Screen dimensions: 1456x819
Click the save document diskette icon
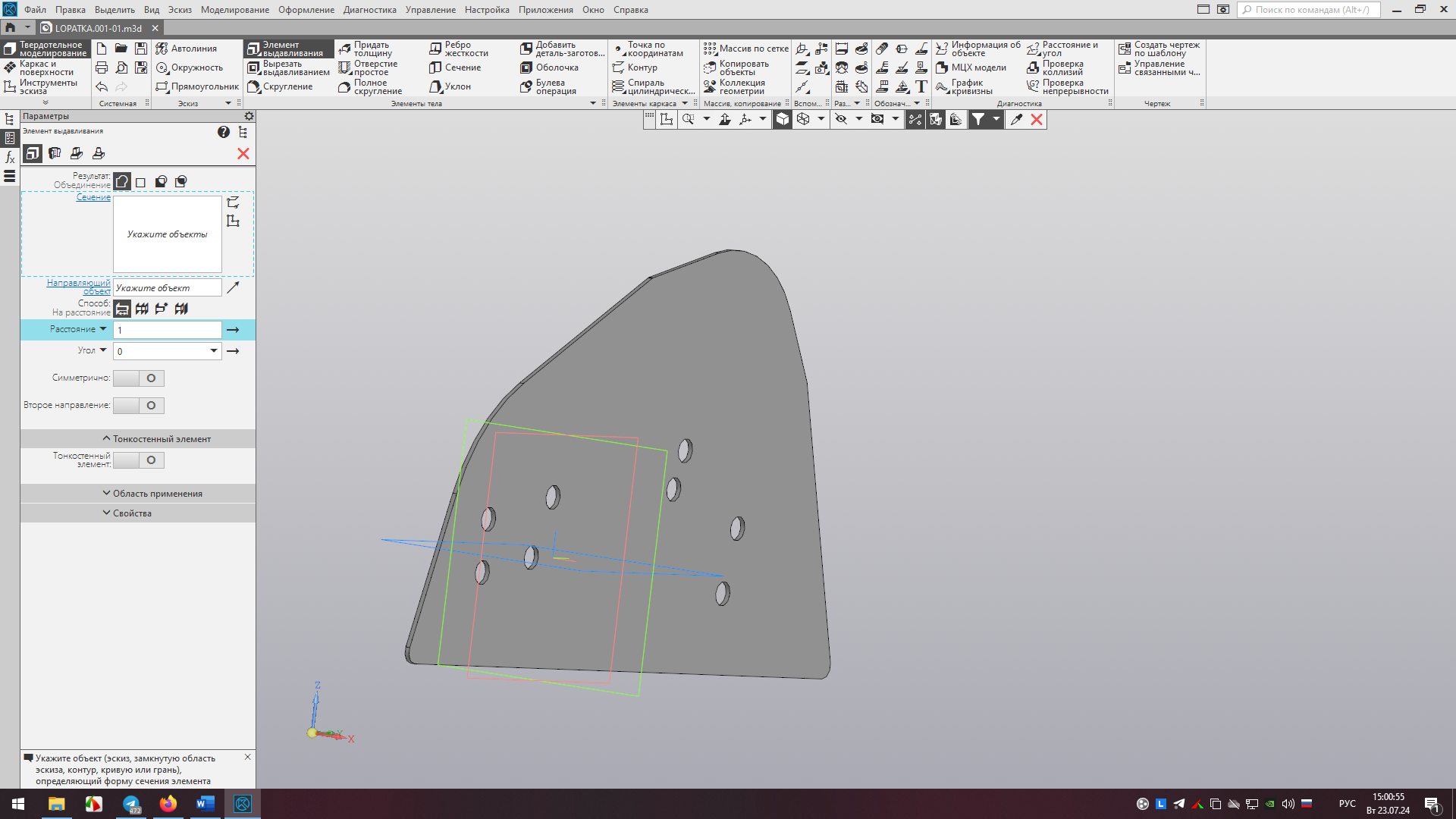click(141, 49)
